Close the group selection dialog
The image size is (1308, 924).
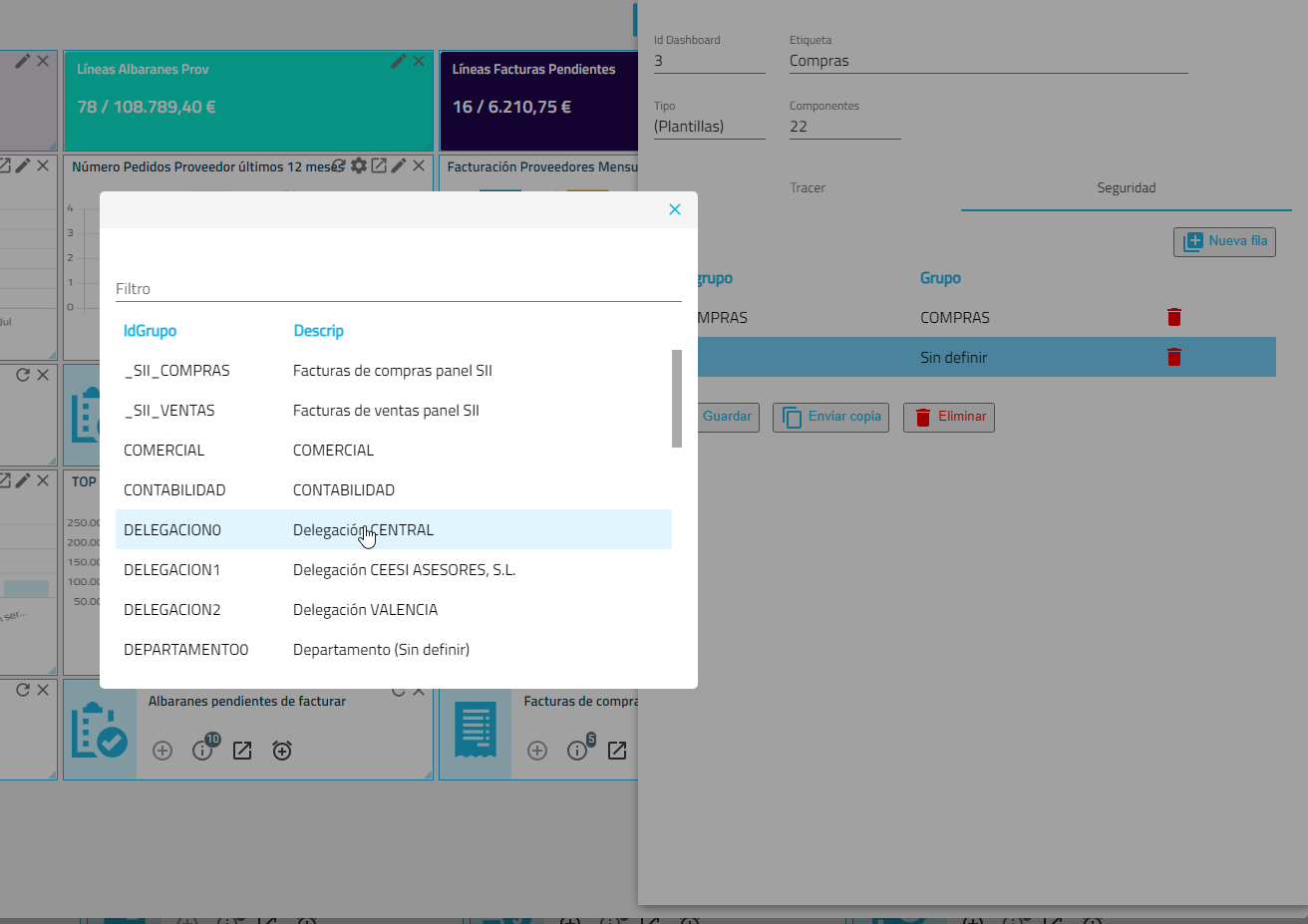675,209
